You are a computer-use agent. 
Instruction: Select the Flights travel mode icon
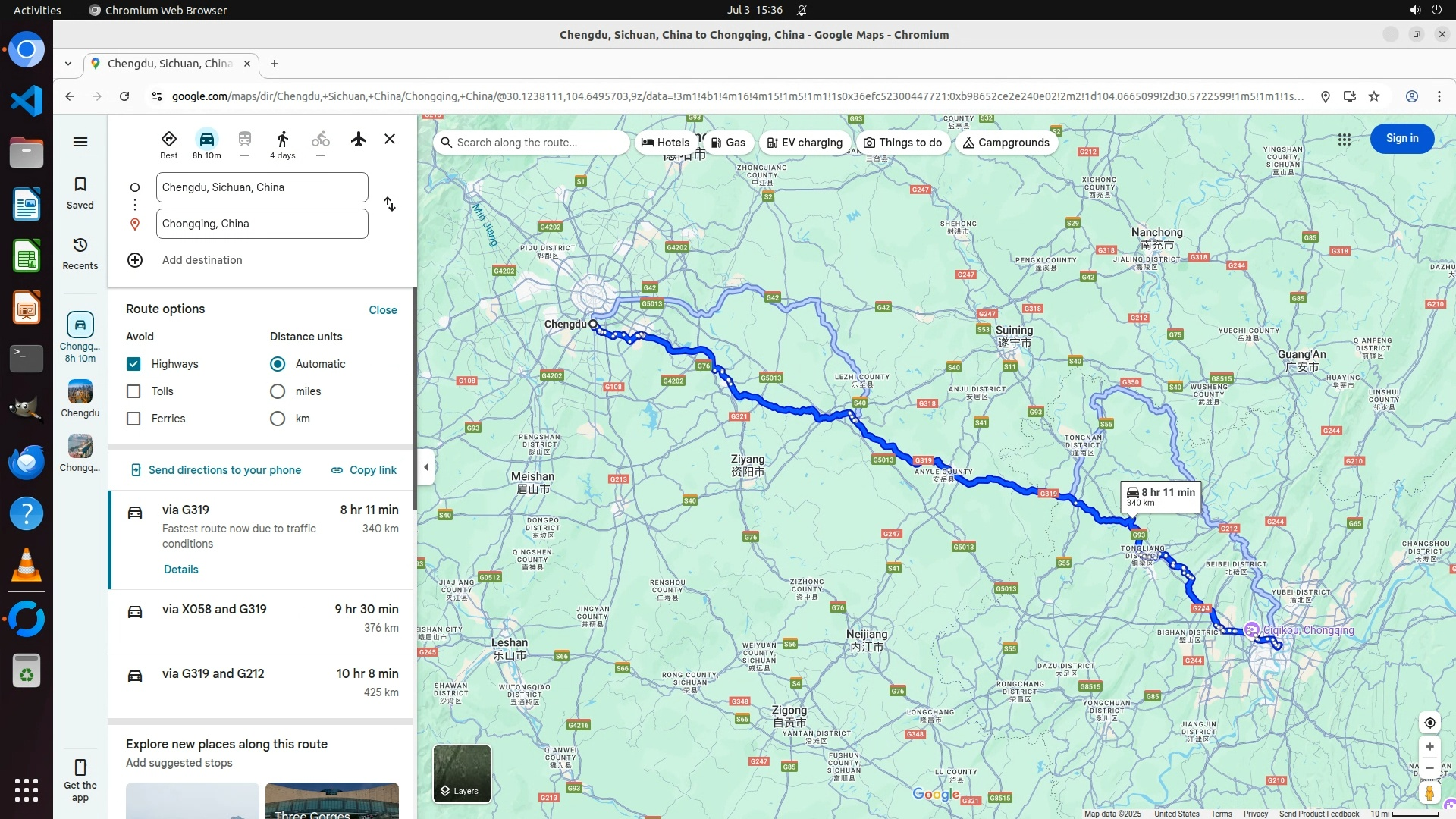point(359,140)
